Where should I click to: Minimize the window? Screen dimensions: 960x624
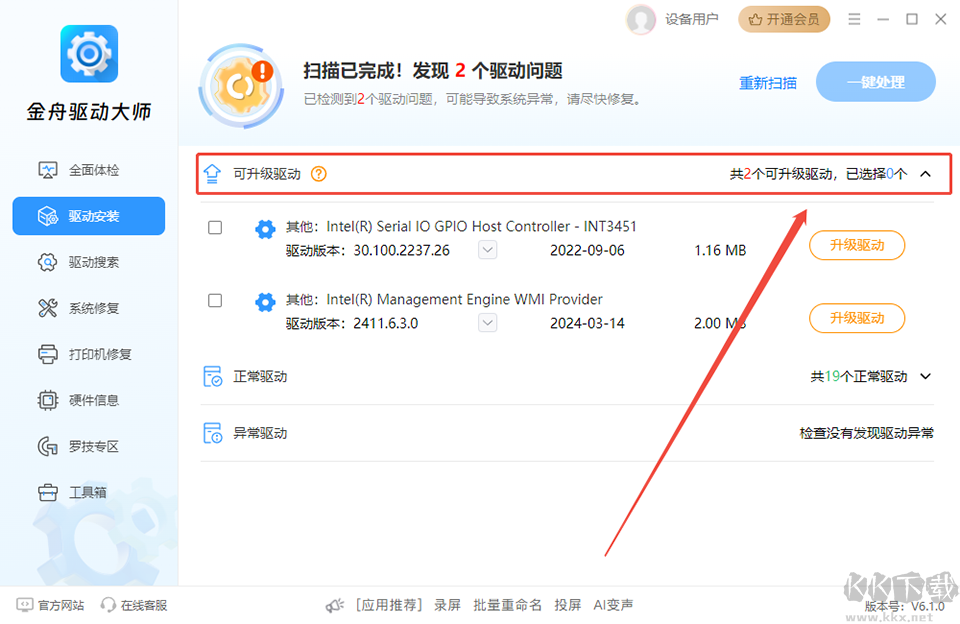883,20
